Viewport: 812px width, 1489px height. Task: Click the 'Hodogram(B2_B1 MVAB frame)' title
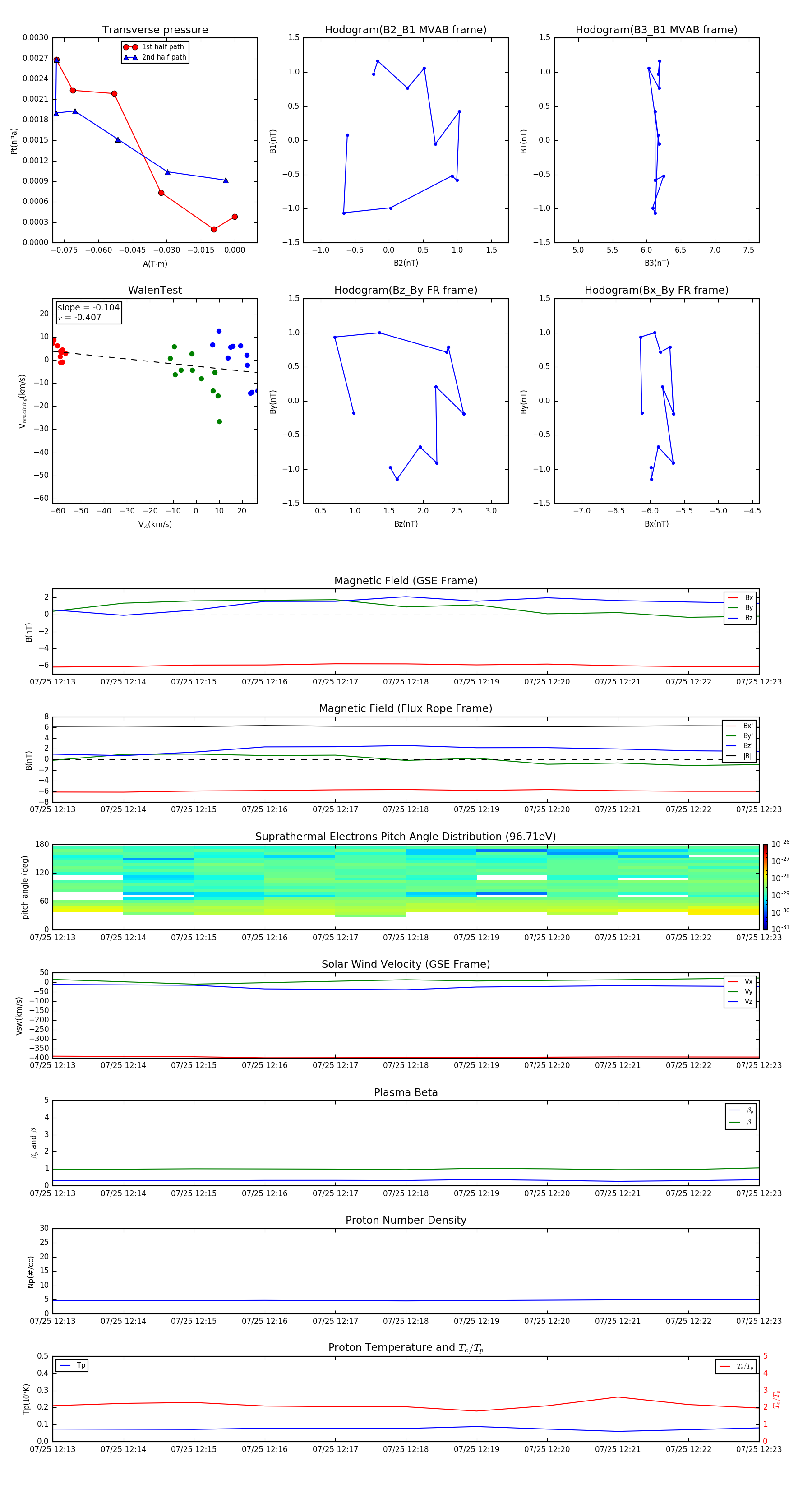(x=406, y=30)
